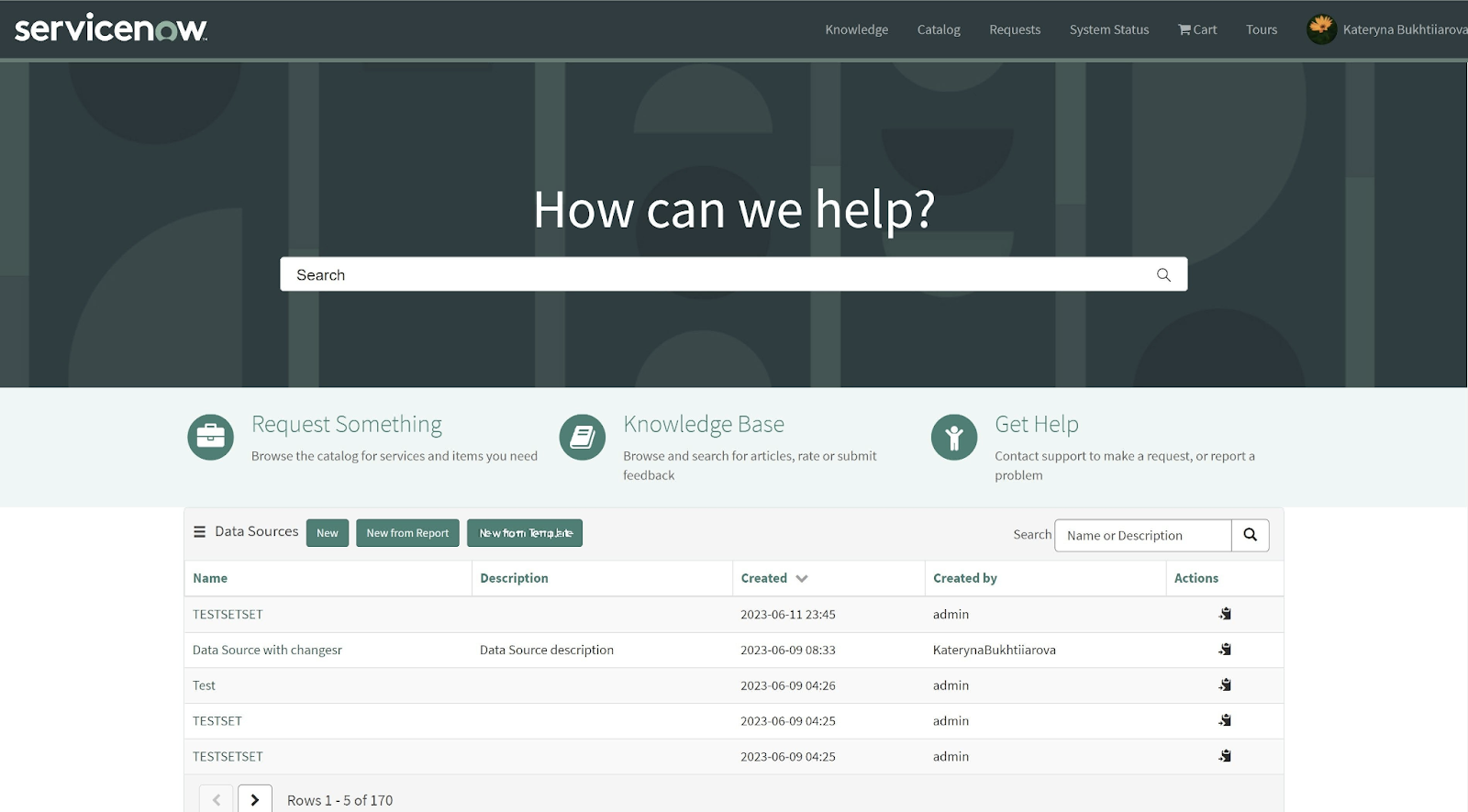Open the Requests menu item
Viewport: 1468px width, 812px height.
[1015, 29]
